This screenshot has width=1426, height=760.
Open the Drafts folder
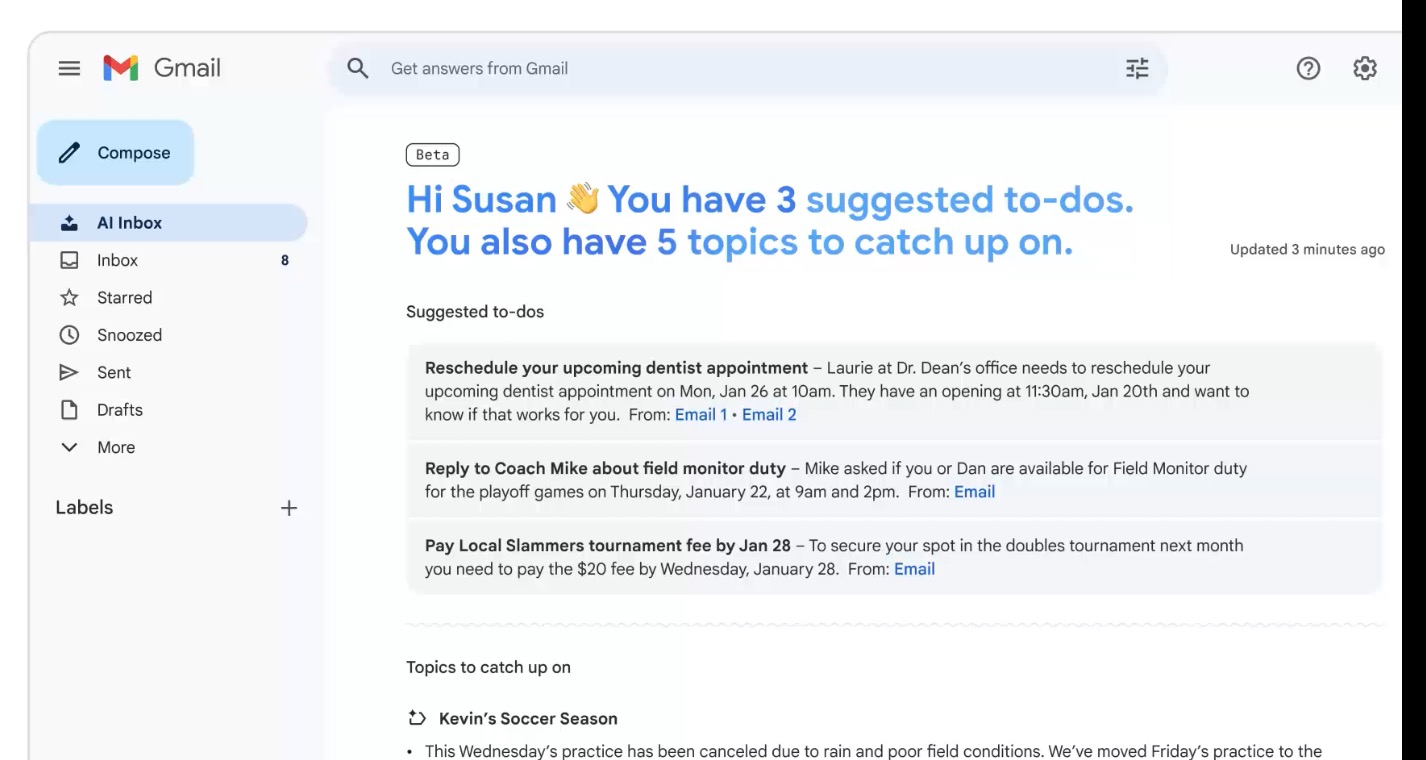coord(168,410)
